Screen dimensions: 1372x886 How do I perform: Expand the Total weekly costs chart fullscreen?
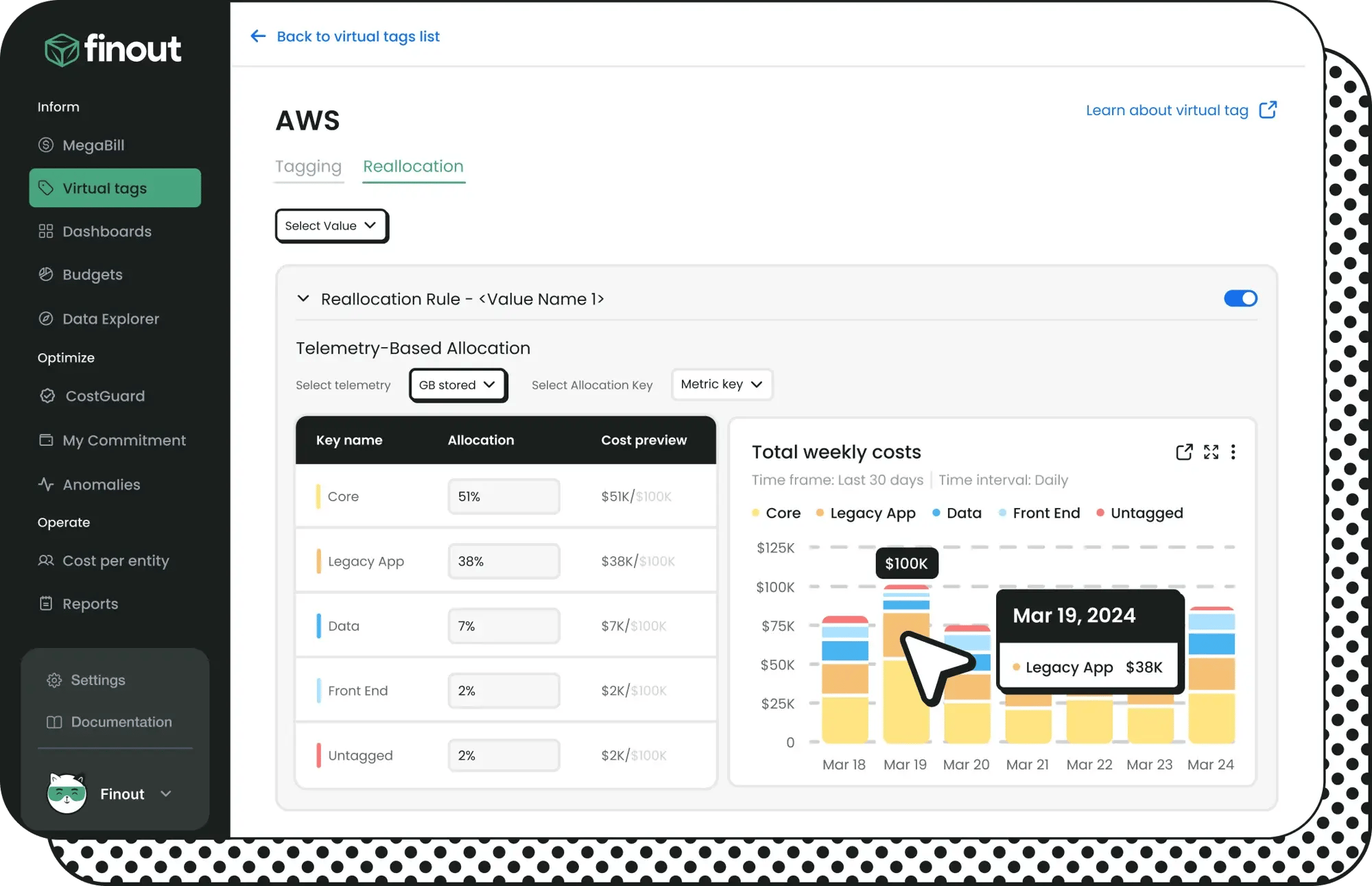[x=1211, y=452]
